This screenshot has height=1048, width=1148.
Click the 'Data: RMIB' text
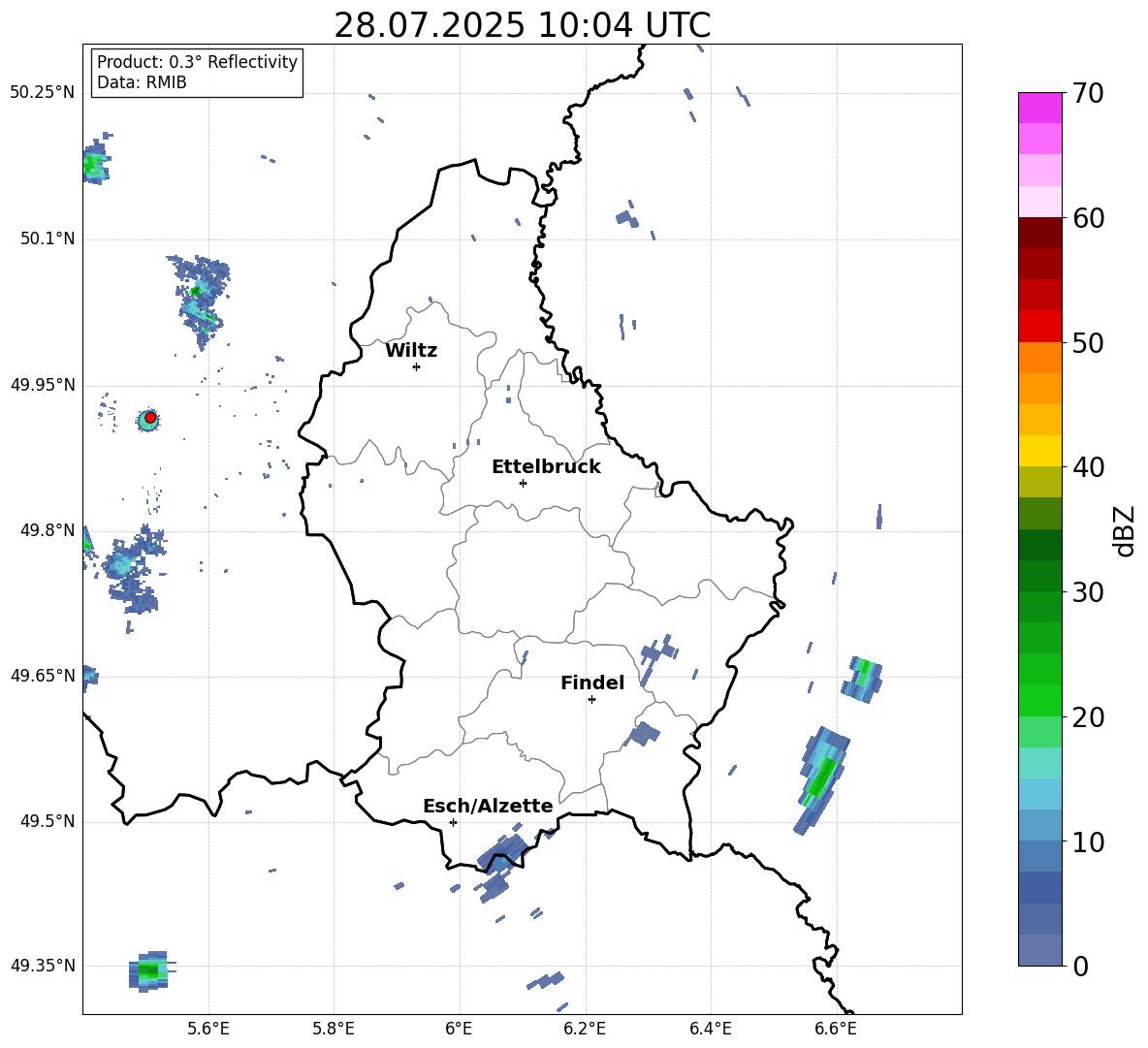tap(142, 82)
